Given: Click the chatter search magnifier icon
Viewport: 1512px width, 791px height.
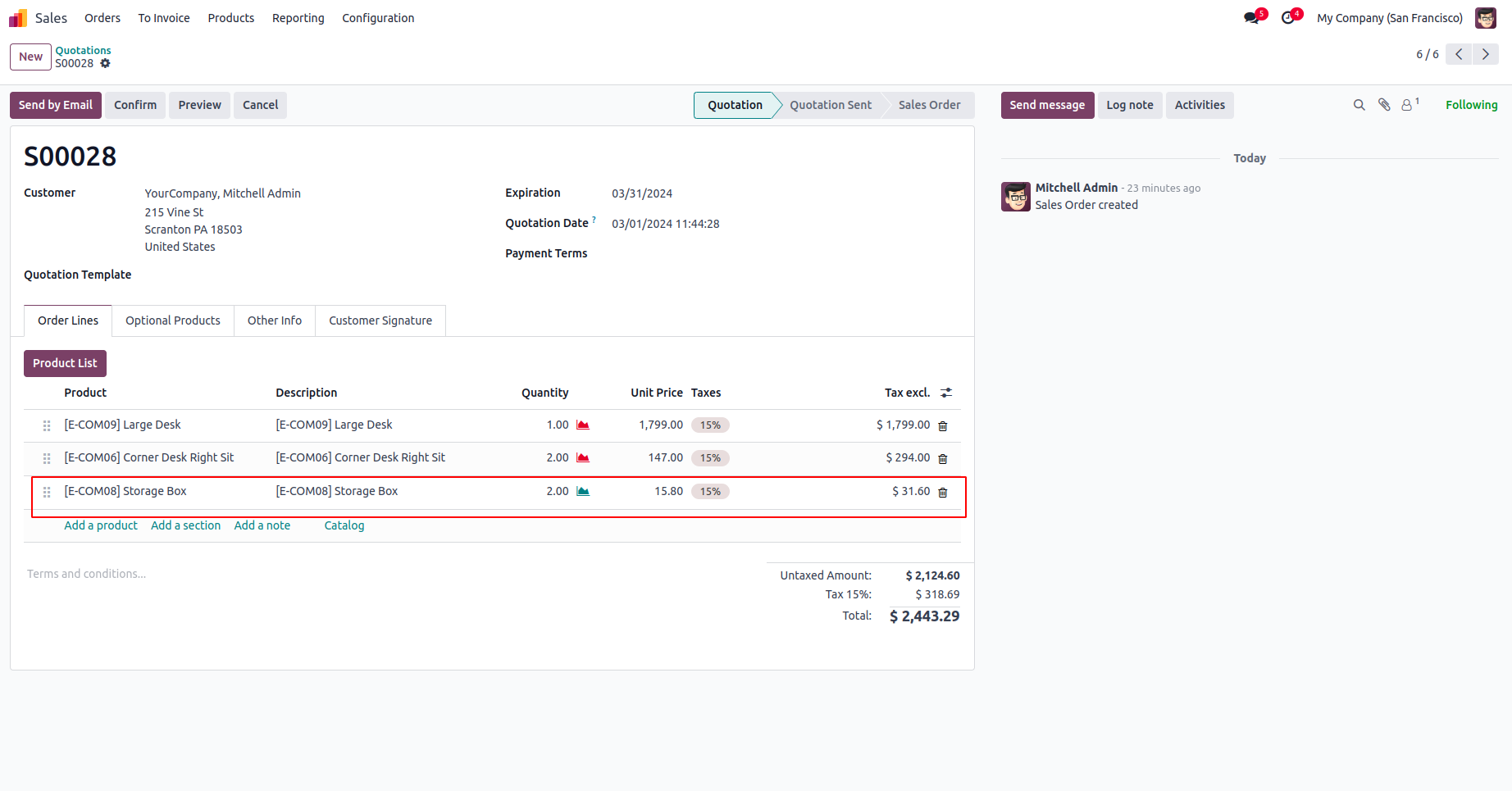Looking at the screenshot, I should (x=1359, y=105).
